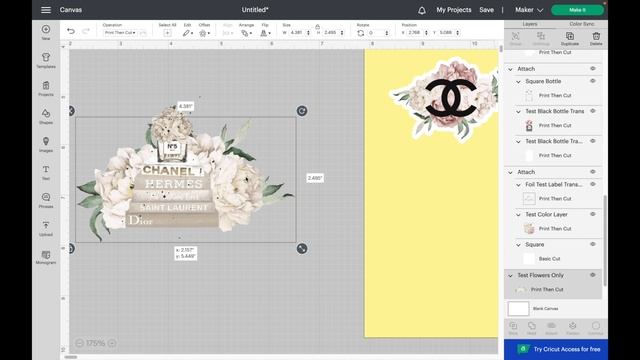The height and width of the screenshot is (360, 640).
Task: Open the Maker machine selector
Action: 529,10
